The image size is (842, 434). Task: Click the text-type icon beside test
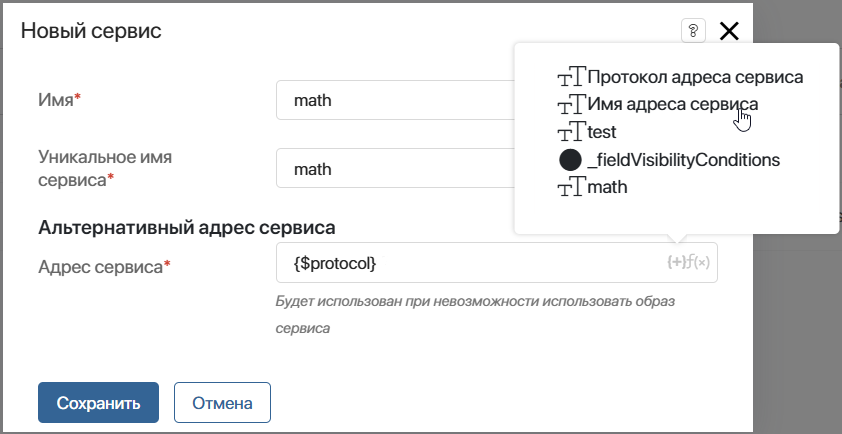click(x=571, y=132)
